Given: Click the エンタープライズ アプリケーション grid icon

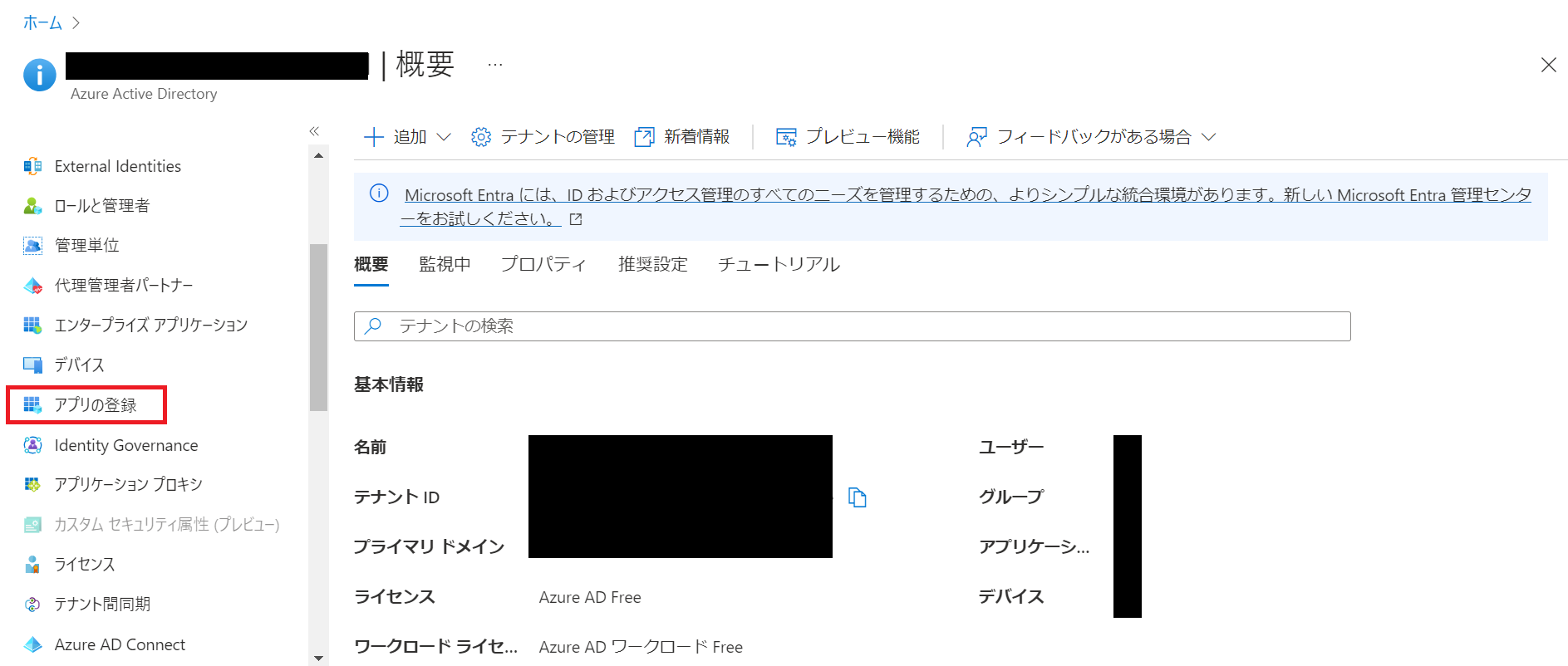Looking at the screenshot, I should 32,325.
